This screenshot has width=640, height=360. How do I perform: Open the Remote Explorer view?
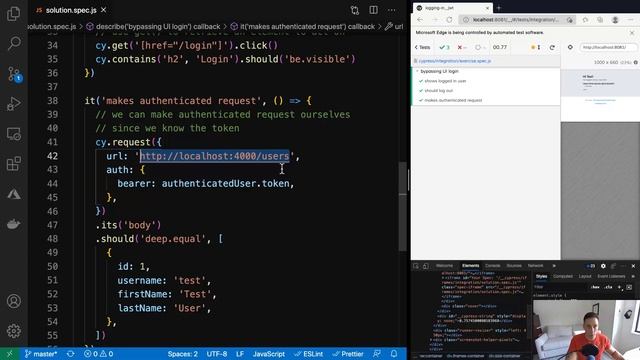[x=13, y=134]
